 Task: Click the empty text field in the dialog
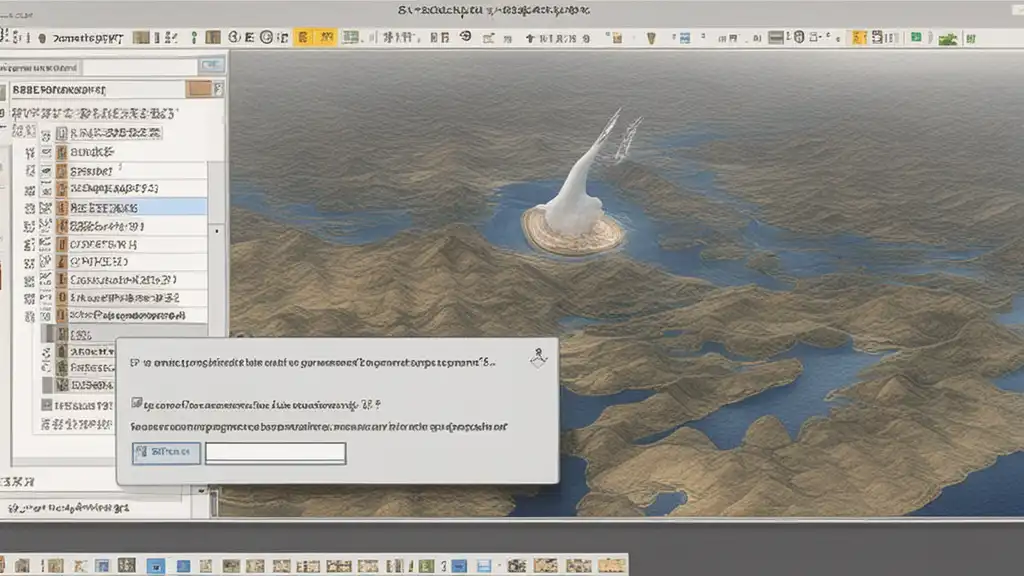[x=275, y=453]
